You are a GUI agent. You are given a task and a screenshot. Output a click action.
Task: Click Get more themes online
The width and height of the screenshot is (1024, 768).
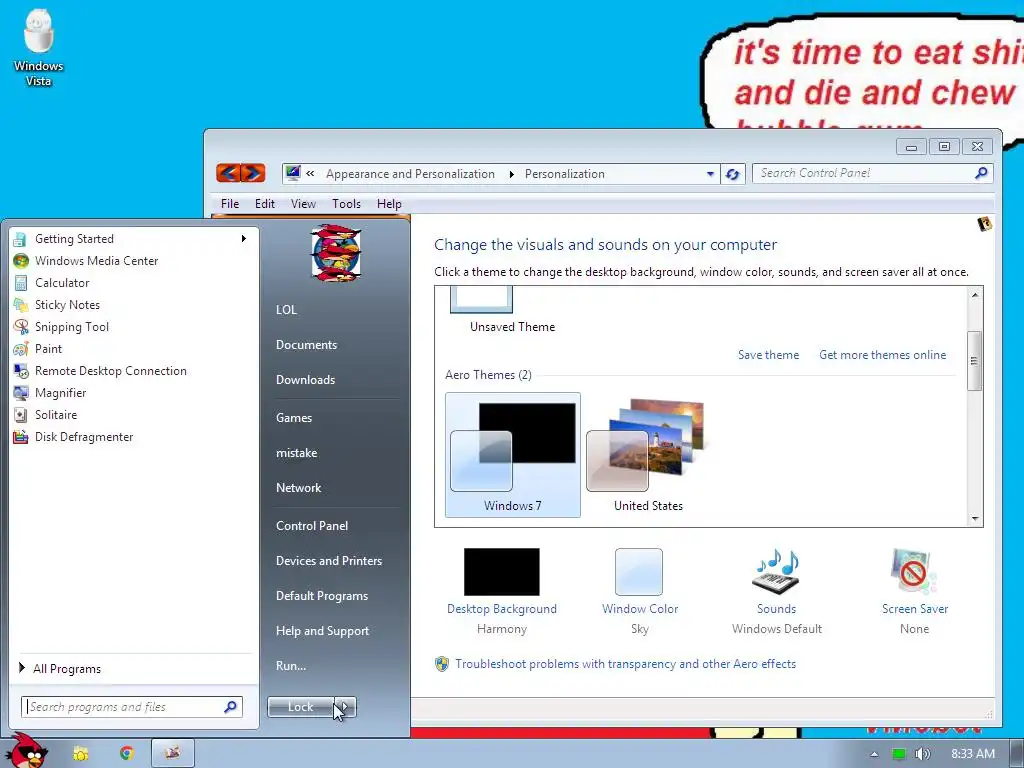pos(882,355)
